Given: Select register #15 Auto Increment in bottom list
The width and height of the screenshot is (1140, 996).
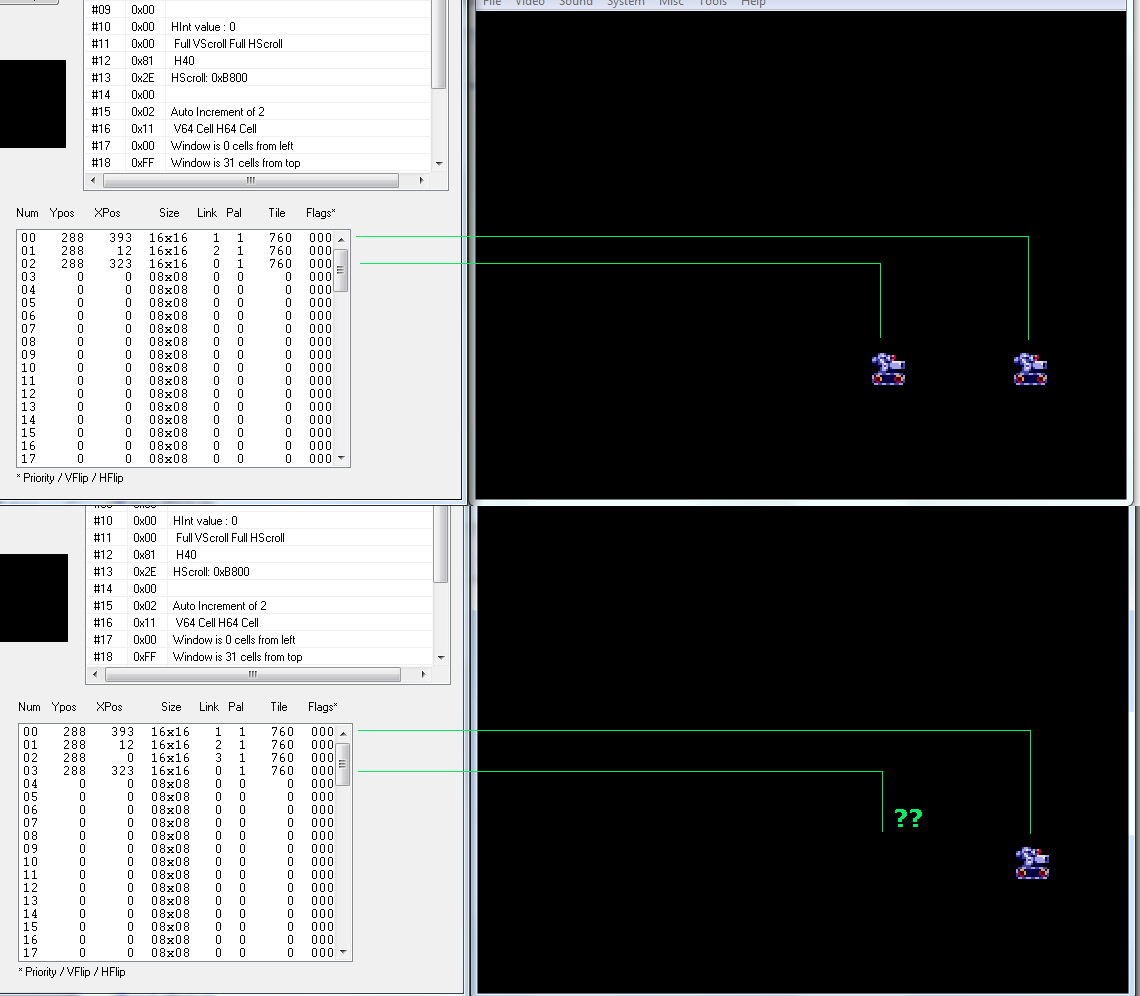Looking at the screenshot, I should tap(260, 606).
